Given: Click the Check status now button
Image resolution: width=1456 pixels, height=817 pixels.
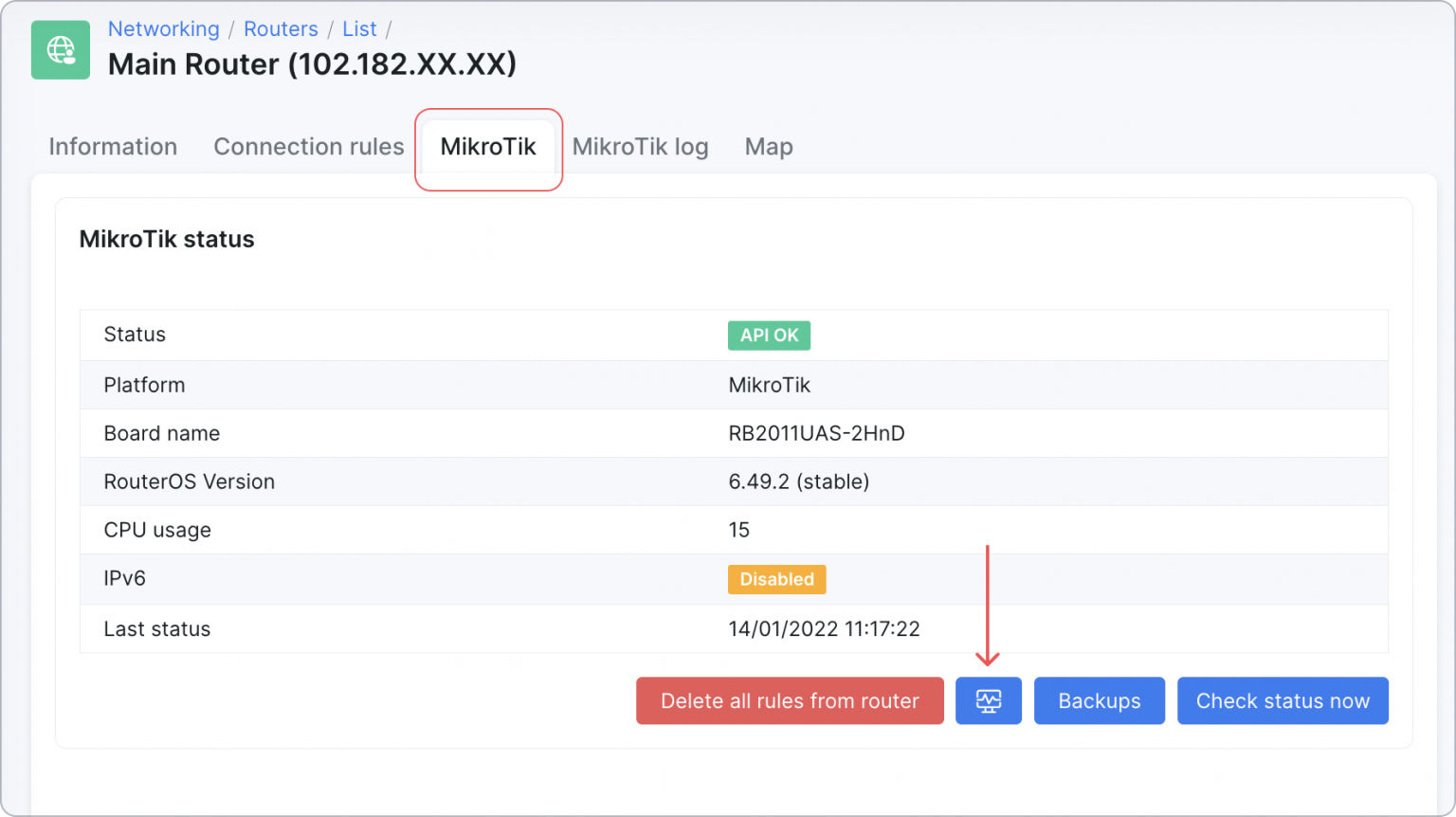Looking at the screenshot, I should point(1283,700).
